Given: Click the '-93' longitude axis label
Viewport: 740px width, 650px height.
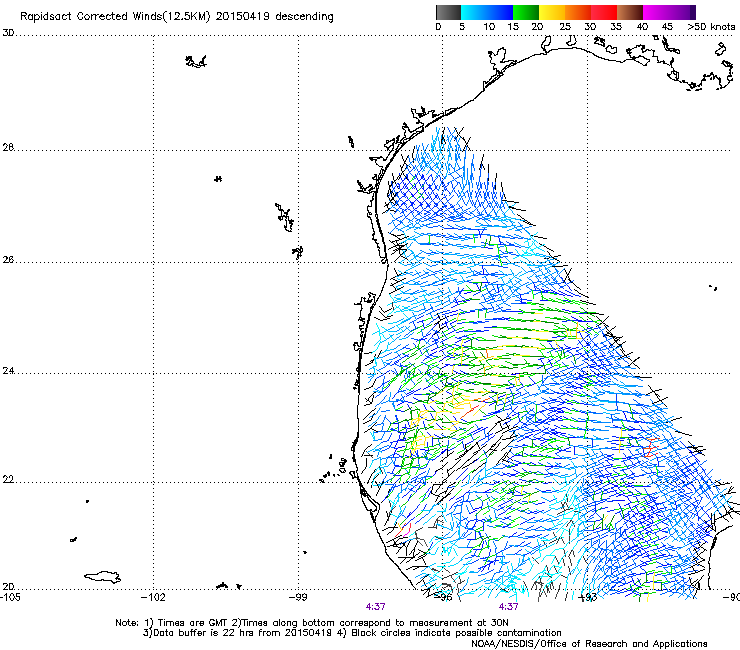Looking at the screenshot, I should [587, 597].
